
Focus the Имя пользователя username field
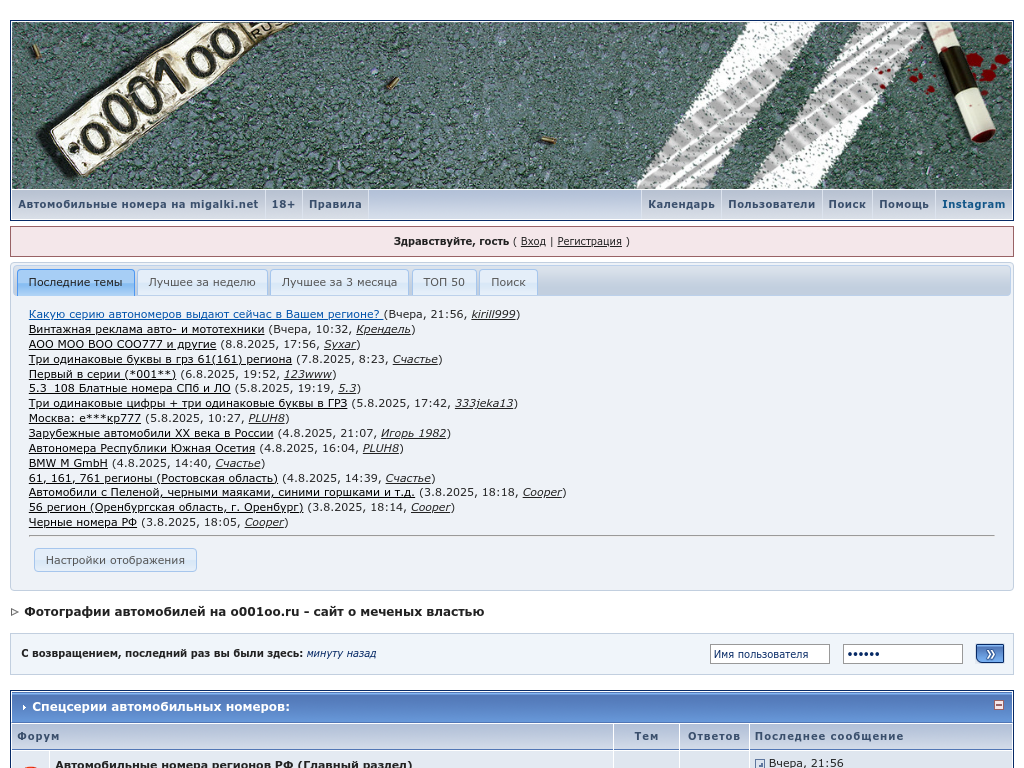click(x=769, y=654)
